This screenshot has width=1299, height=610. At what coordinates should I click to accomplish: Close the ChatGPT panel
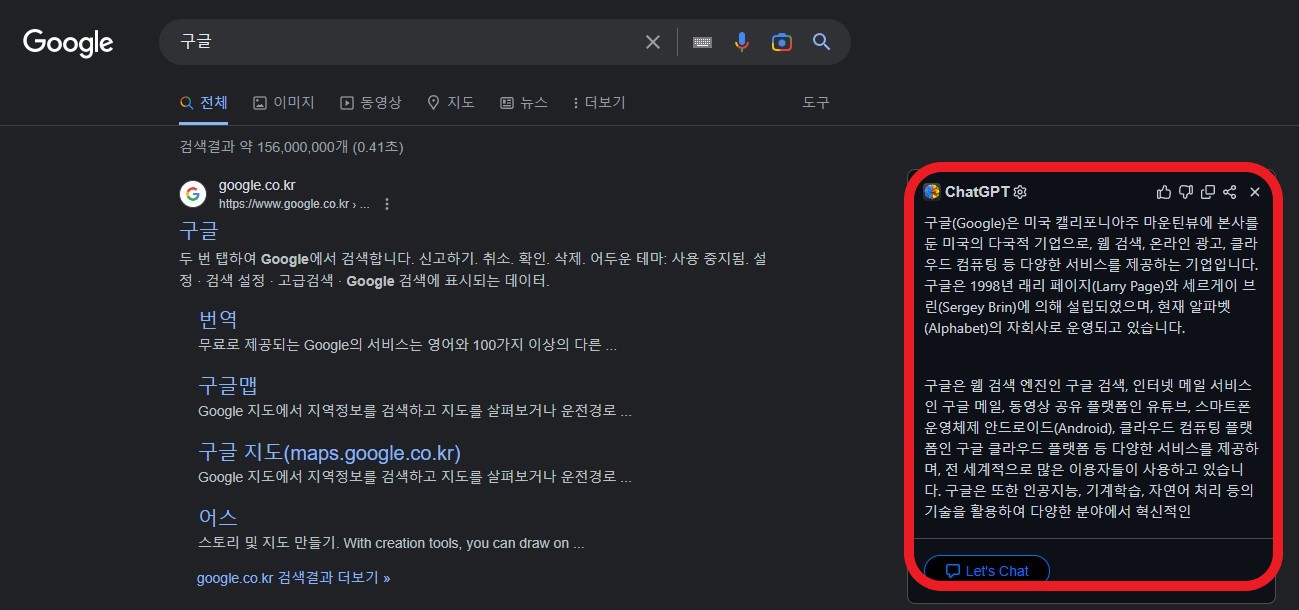point(1255,192)
